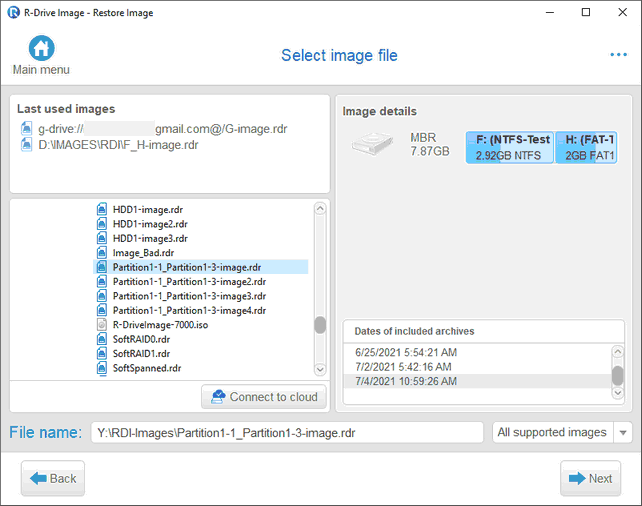The height and width of the screenshot is (506, 642).
Task: Click the Back button
Action: click(x=53, y=478)
